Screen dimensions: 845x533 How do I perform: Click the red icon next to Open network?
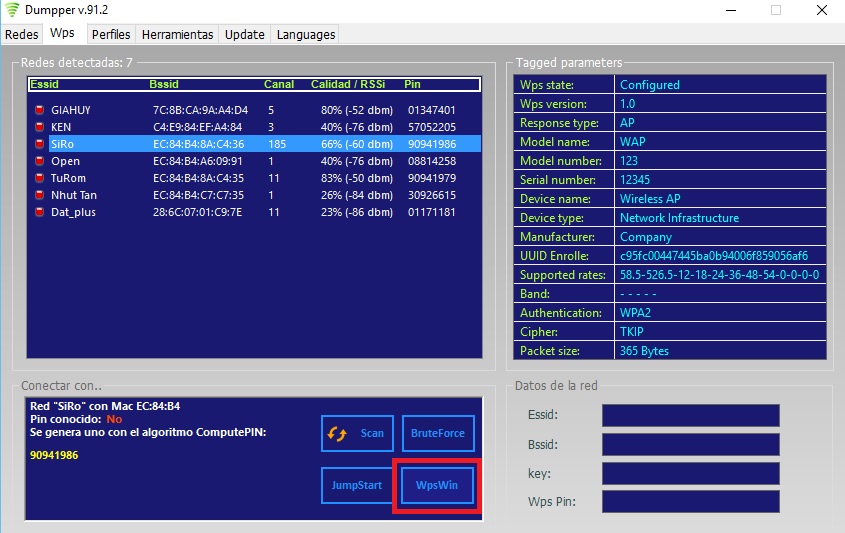39,161
